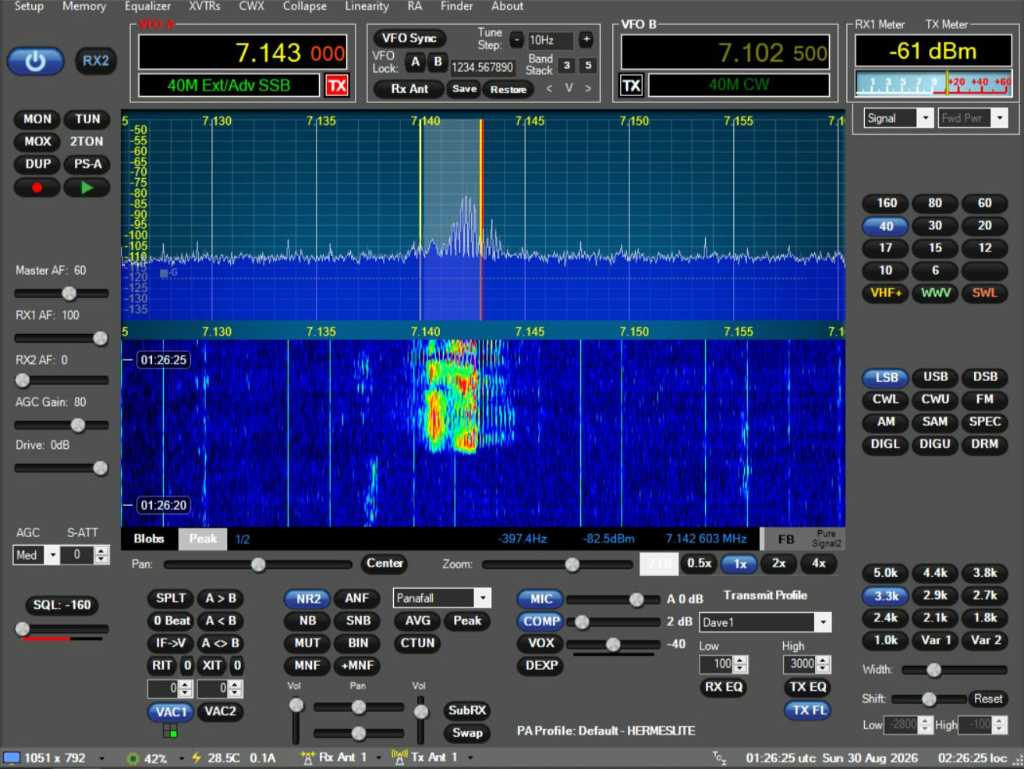
Task: Click the TX indicator under VFO B
Action: click(x=631, y=86)
